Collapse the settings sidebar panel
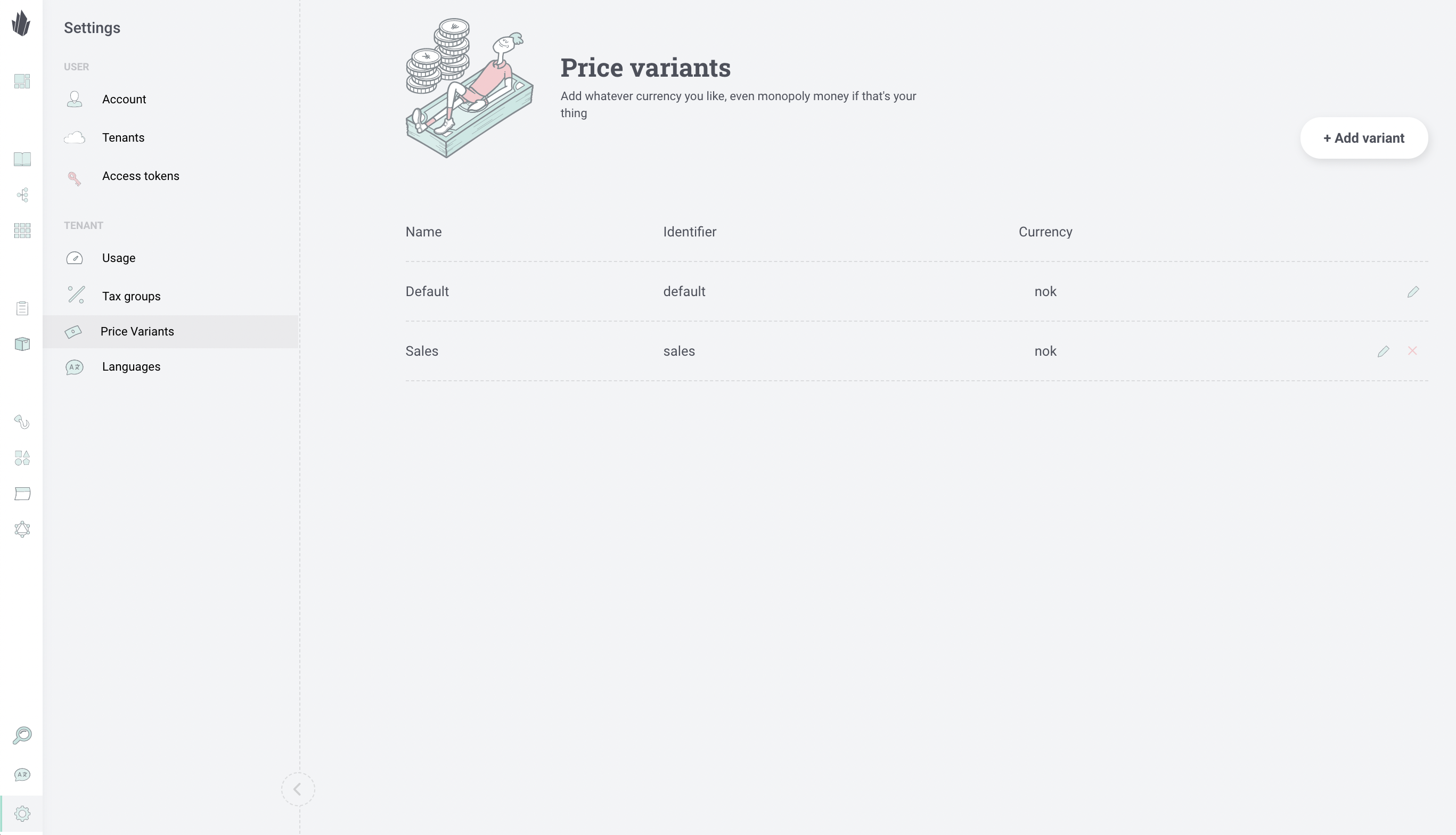This screenshot has height=835, width=1456. point(298,789)
